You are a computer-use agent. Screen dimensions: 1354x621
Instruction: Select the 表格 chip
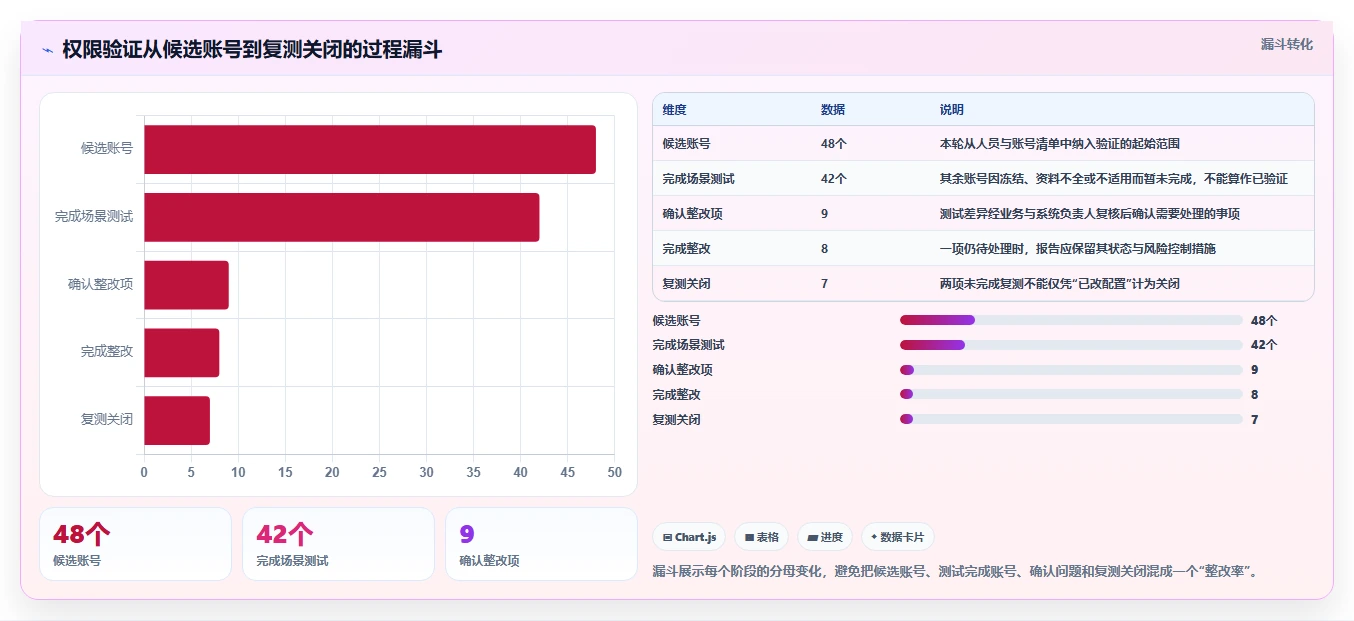761,537
